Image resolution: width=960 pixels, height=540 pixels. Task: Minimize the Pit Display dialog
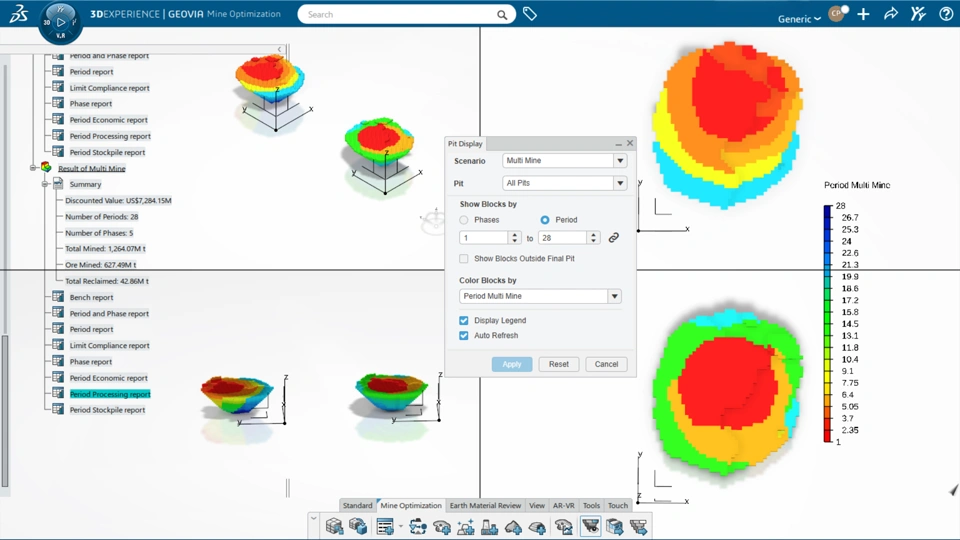618,143
